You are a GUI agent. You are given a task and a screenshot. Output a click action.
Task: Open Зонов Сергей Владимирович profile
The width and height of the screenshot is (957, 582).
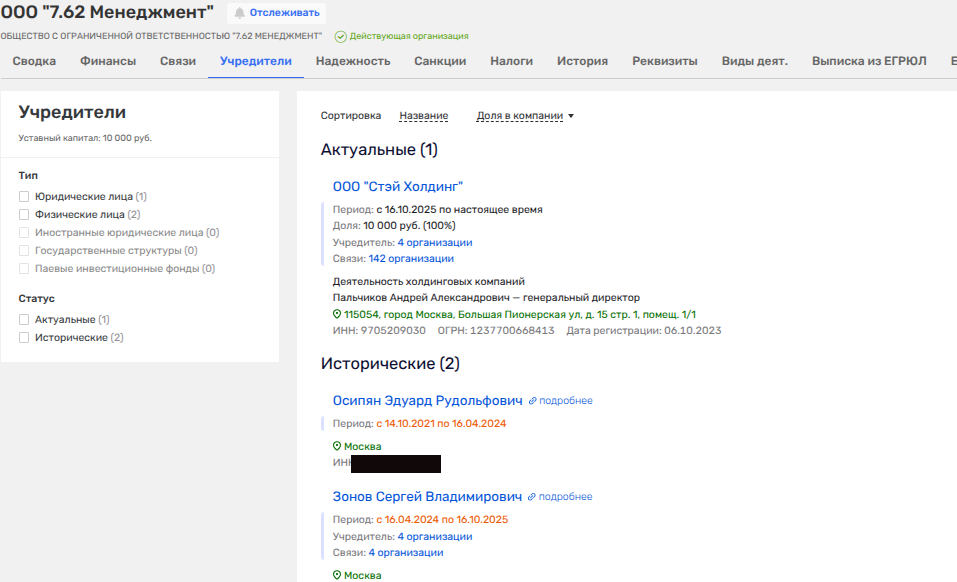click(427, 497)
